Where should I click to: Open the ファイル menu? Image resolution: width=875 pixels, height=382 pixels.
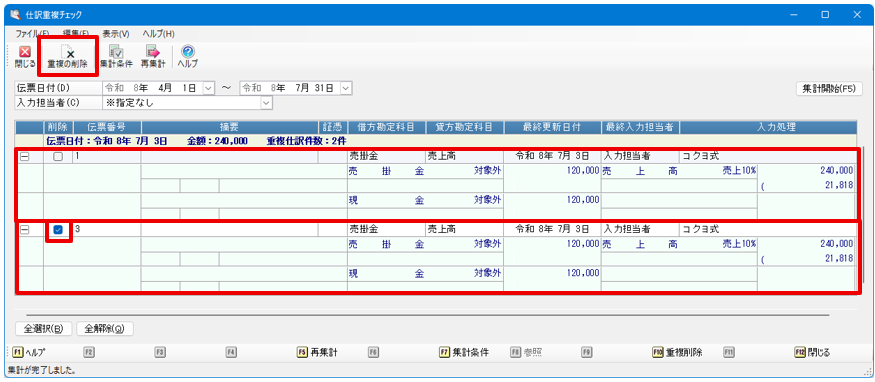click(32, 34)
